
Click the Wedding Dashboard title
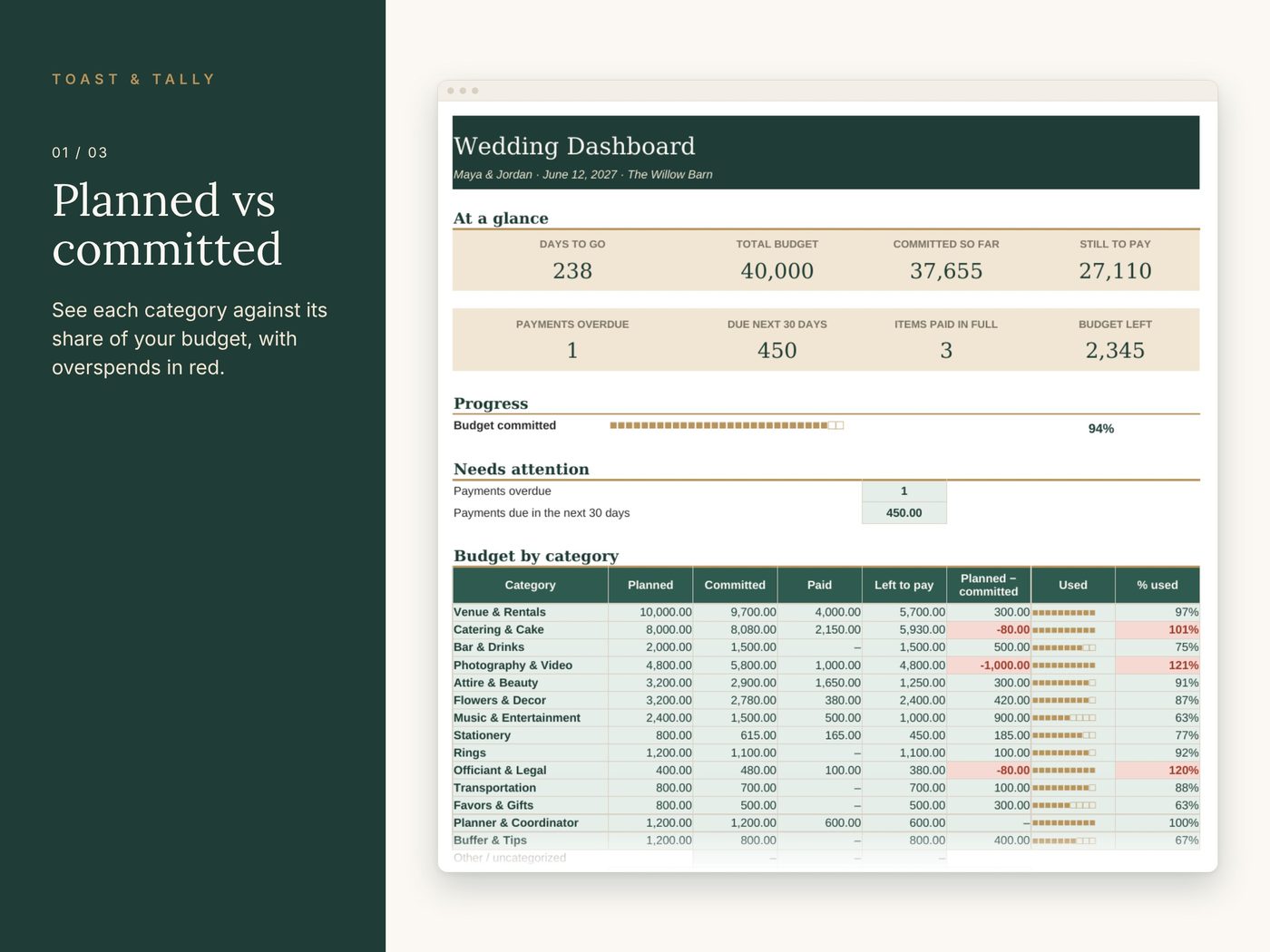click(x=574, y=146)
